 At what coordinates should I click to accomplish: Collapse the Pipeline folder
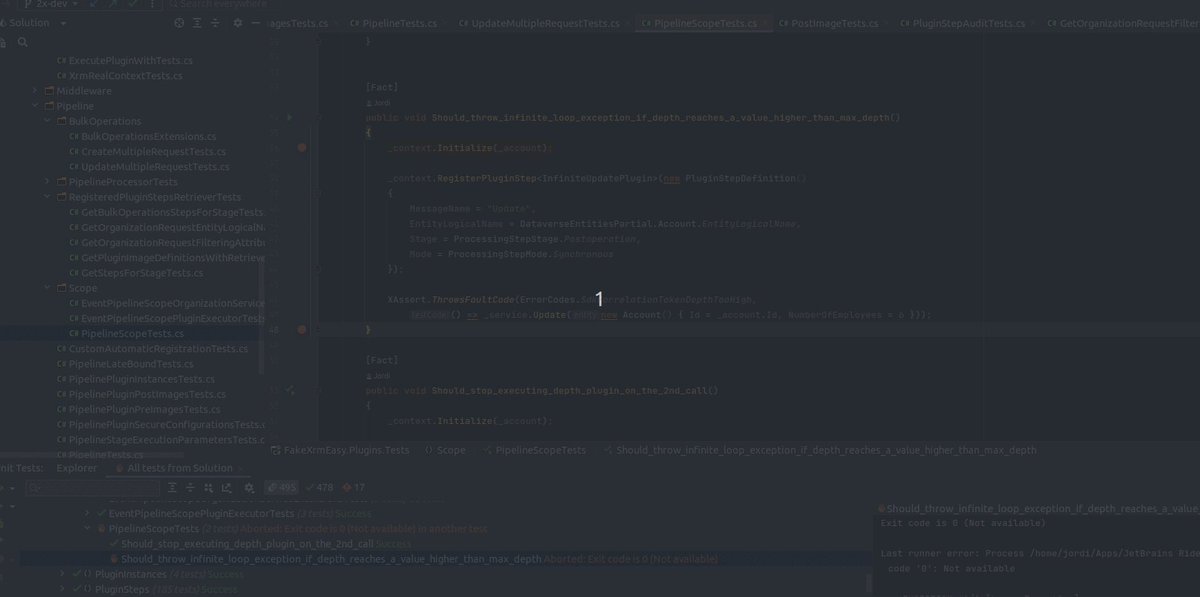[36, 106]
